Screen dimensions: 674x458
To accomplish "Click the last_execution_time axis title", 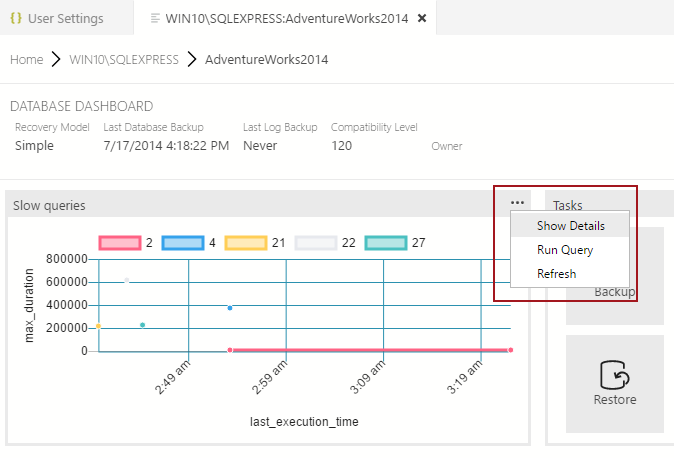I will (x=304, y=421).
